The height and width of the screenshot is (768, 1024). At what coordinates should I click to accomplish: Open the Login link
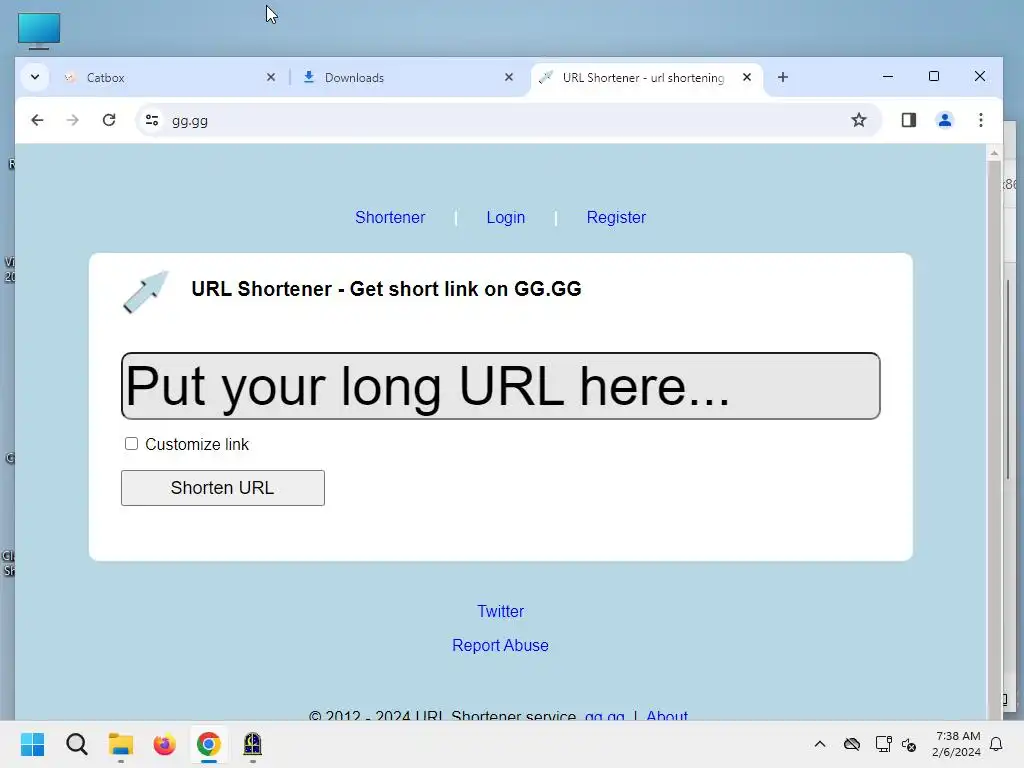coord(505,217)
